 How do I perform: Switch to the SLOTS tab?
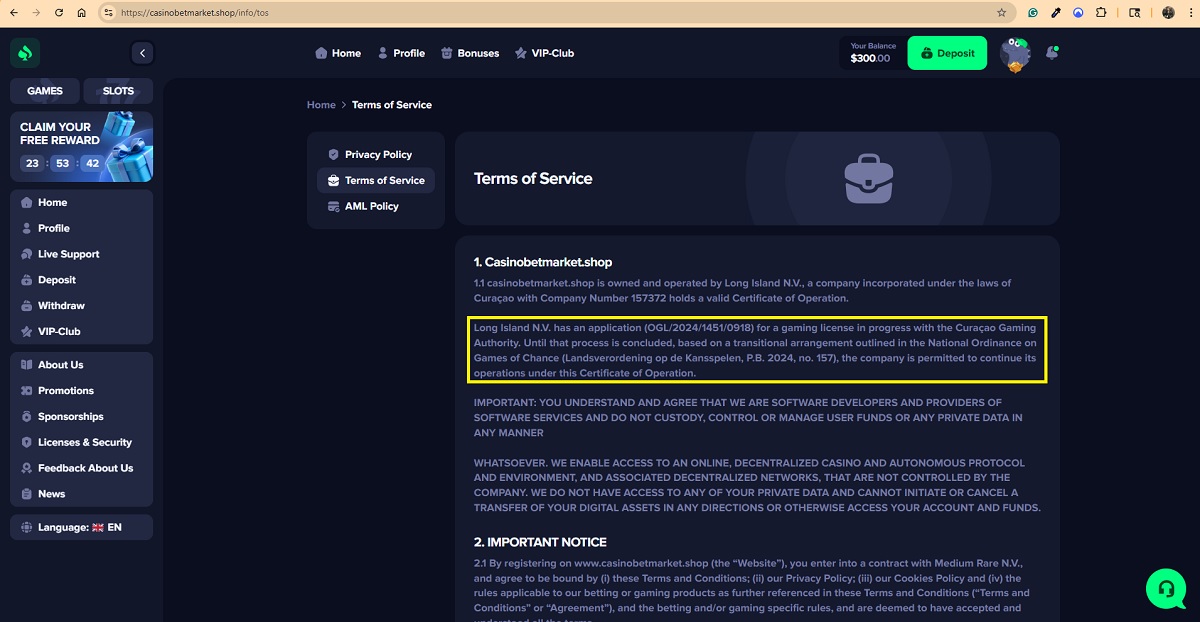coord(118,91)
